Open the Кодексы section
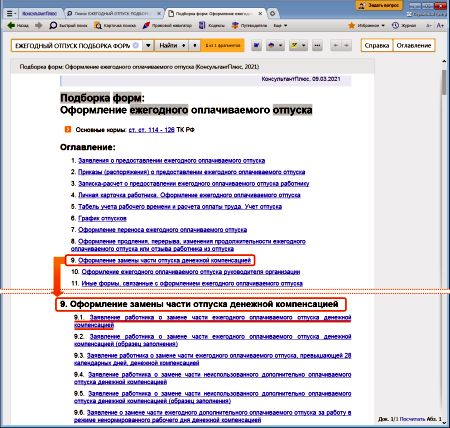Viewport: 450px width, 428px height. [212, 25]
